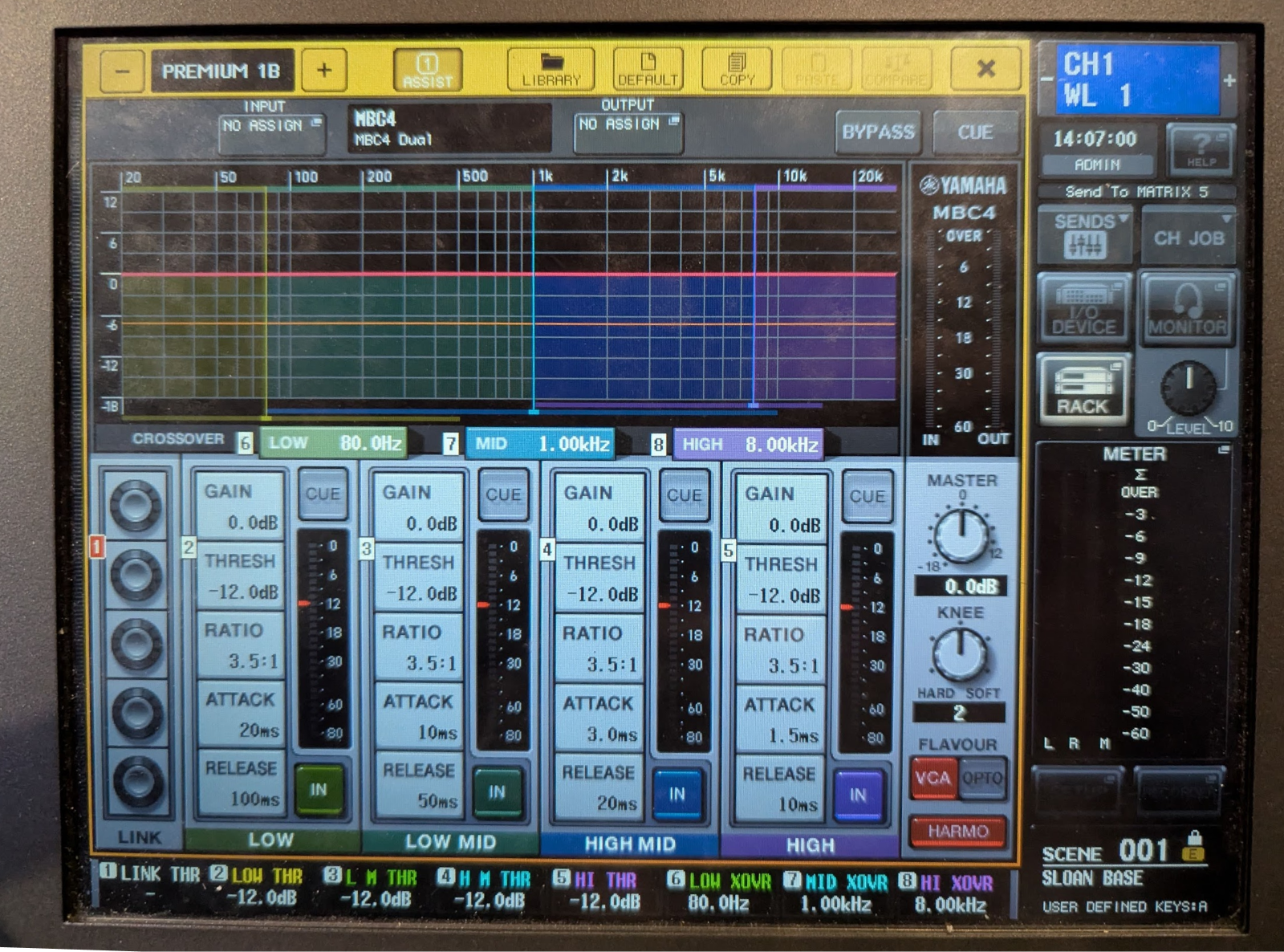Select the High crossover 8.00kHz field

tap(748, 444)
